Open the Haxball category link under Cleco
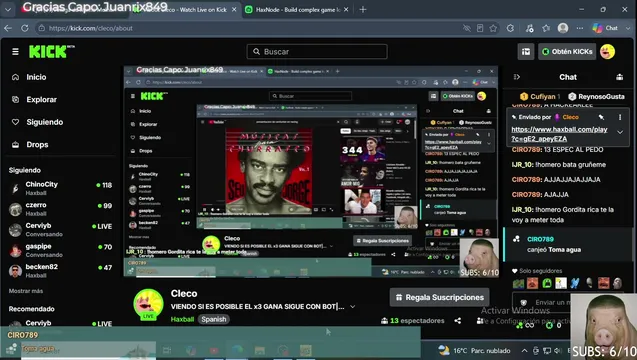The width and height of the screenshot is (637, 360). [182, 319]
